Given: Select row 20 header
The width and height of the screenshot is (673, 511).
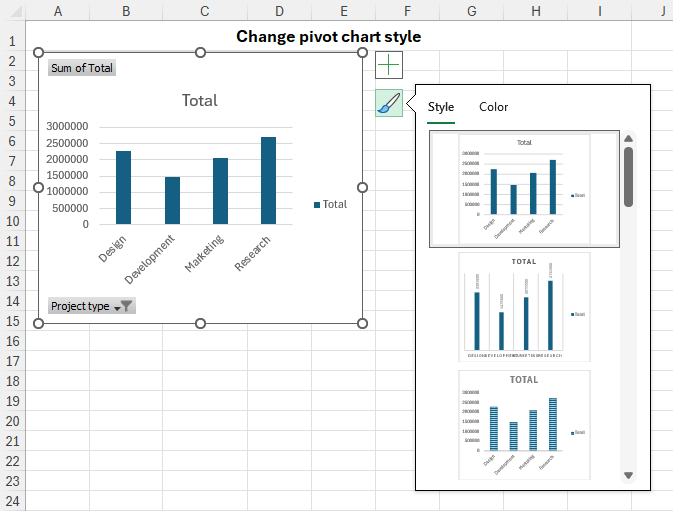Looking at the screenshot, I should pyautogui.click(x=12, y=421).
